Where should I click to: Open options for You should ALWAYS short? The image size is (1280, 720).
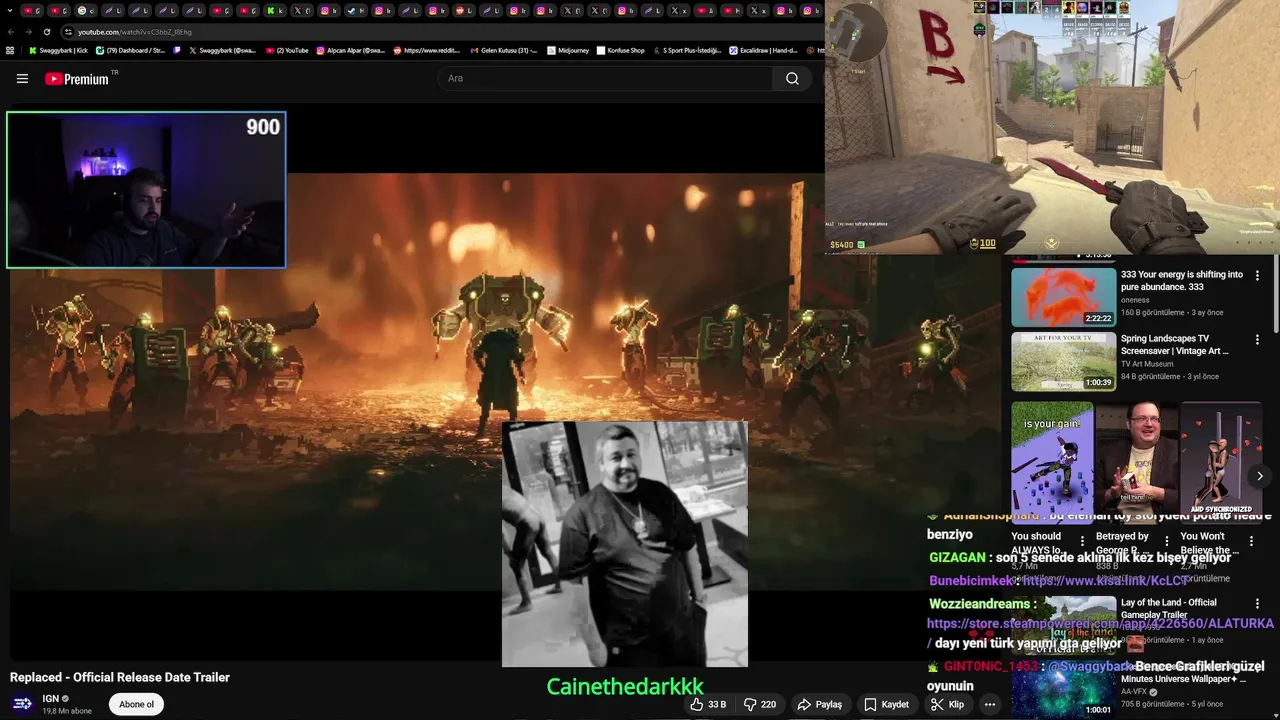[1081, 541]
